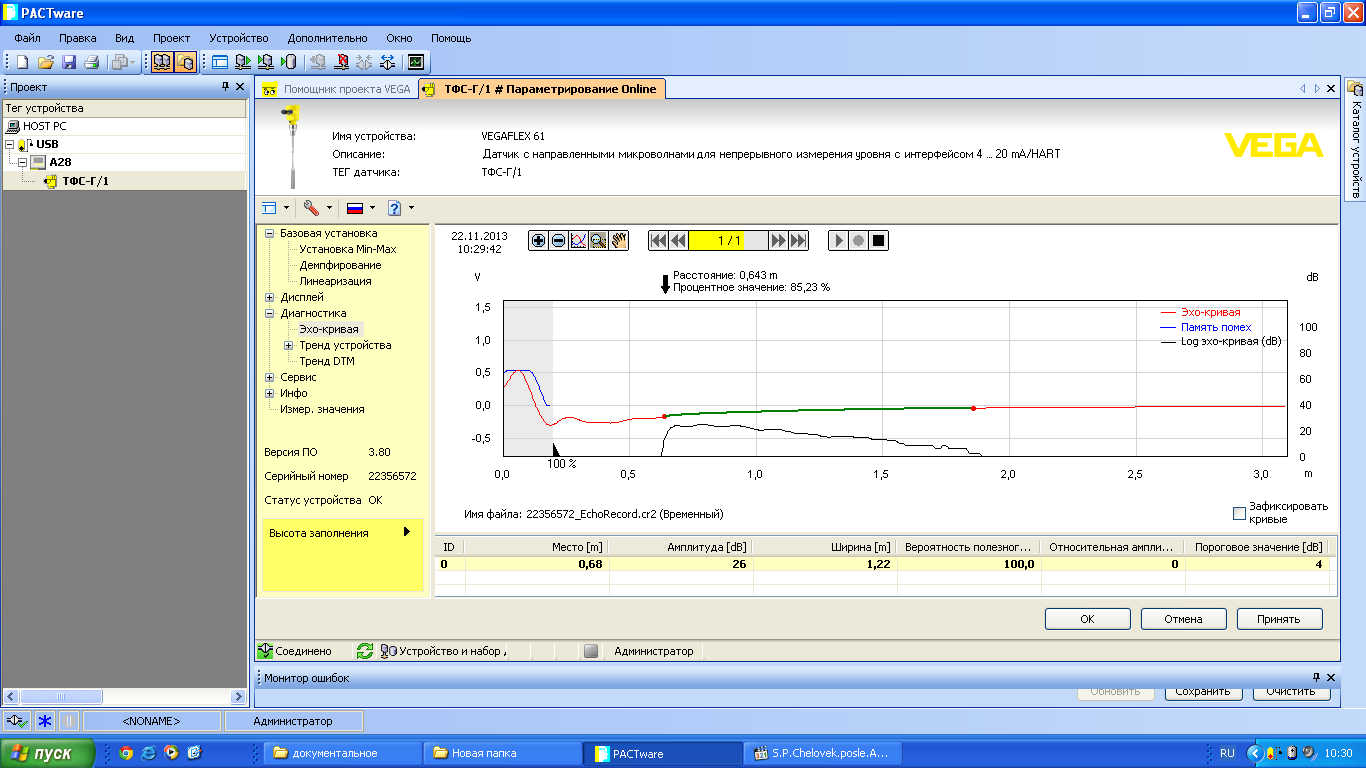Save the project with the floppy disk icon

click(69, 62)
